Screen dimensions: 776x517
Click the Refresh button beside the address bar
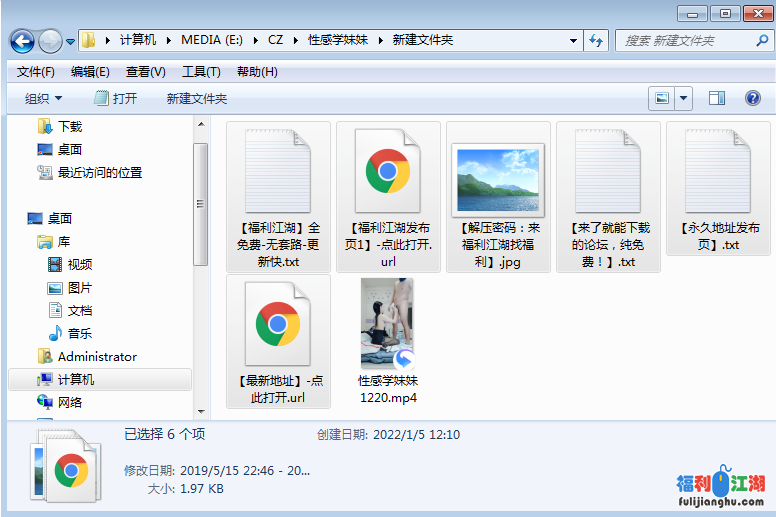[597, 41]
